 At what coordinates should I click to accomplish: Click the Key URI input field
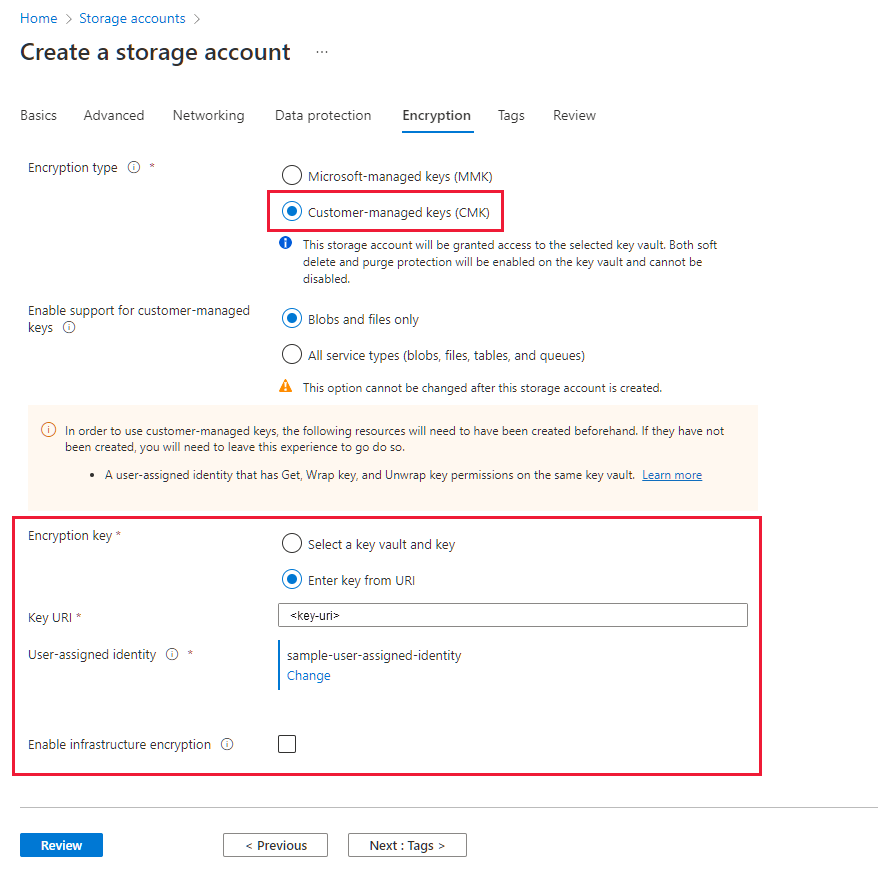tap(512, 615)
